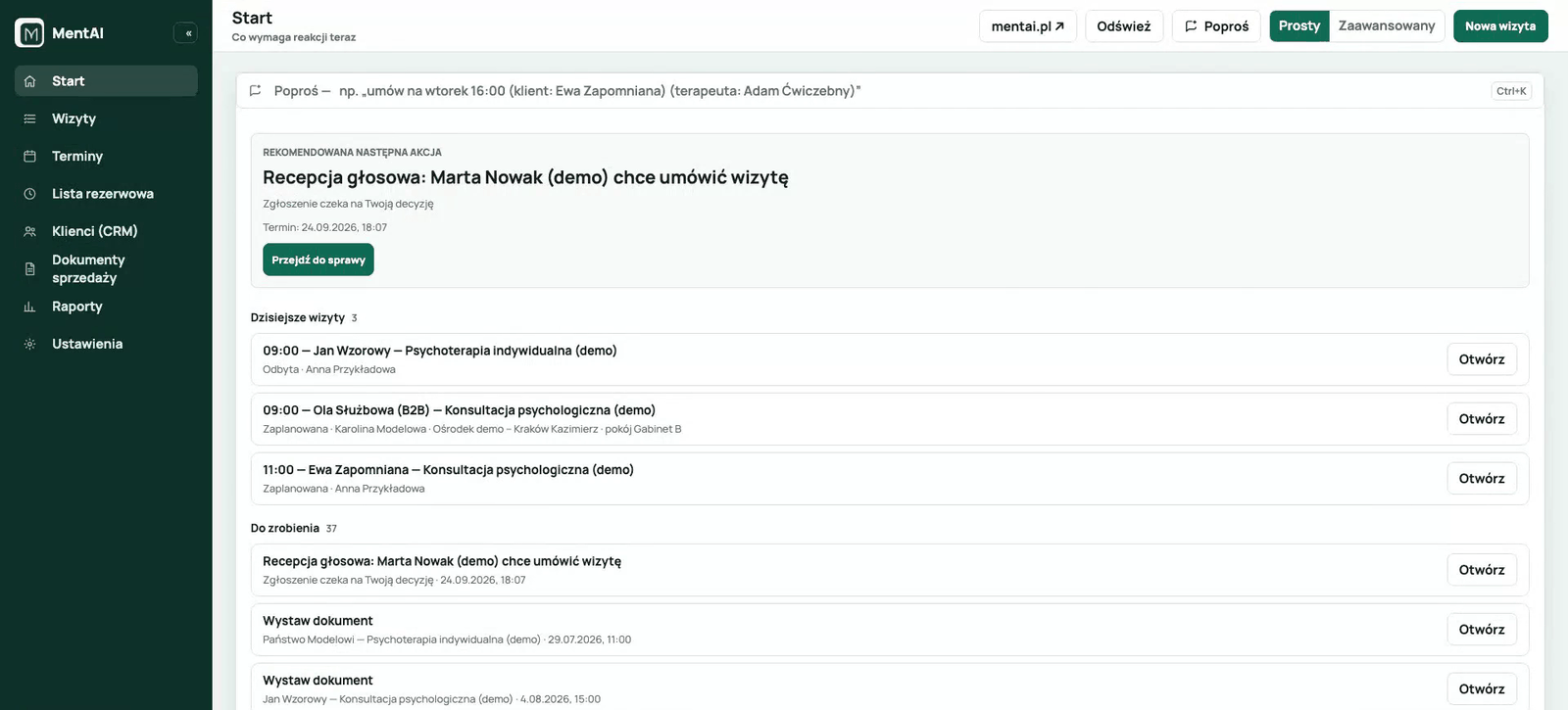Switch to Zaawansowany mode
This screenshot has width=1568, height=710.
click(x=1387, y=26)
